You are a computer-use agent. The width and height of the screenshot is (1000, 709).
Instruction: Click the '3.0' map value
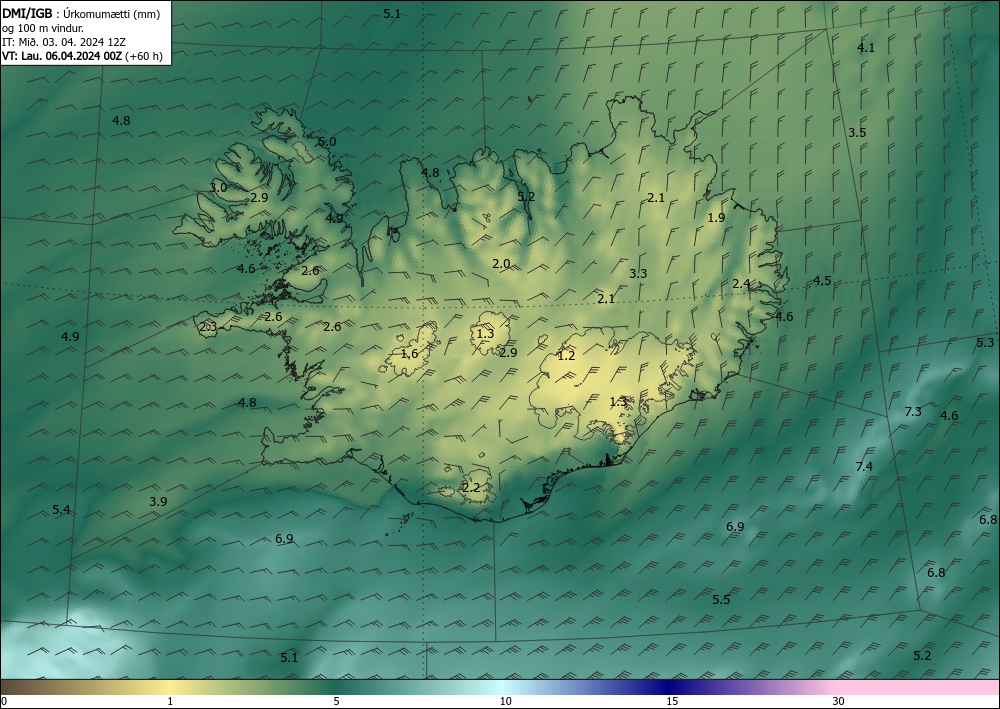click(x=218, y=187)
